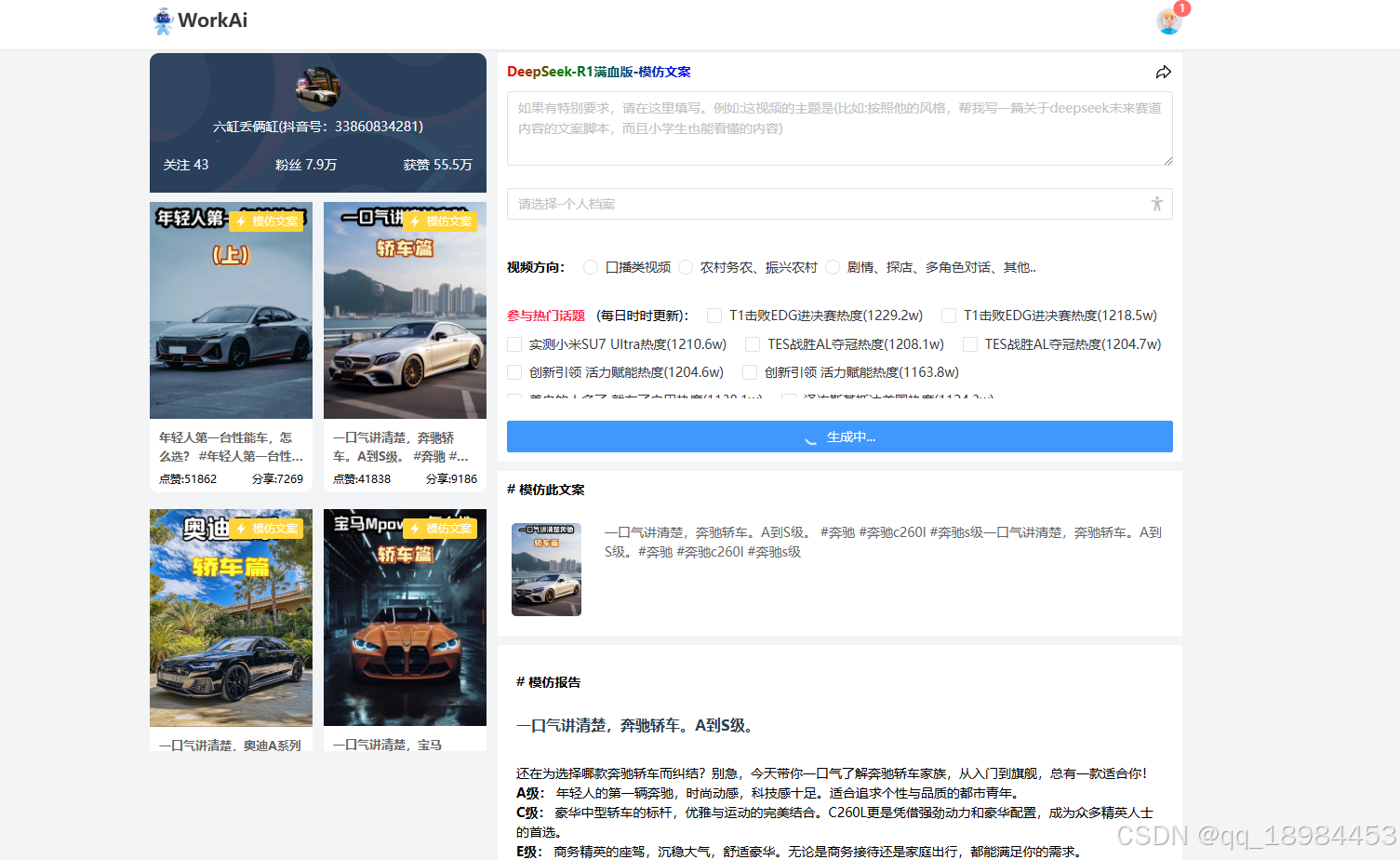The image size is (1400, 860).
Task: Click caption 年轻人第一台性能车，怎么选?
Action: tap(231, 447)
